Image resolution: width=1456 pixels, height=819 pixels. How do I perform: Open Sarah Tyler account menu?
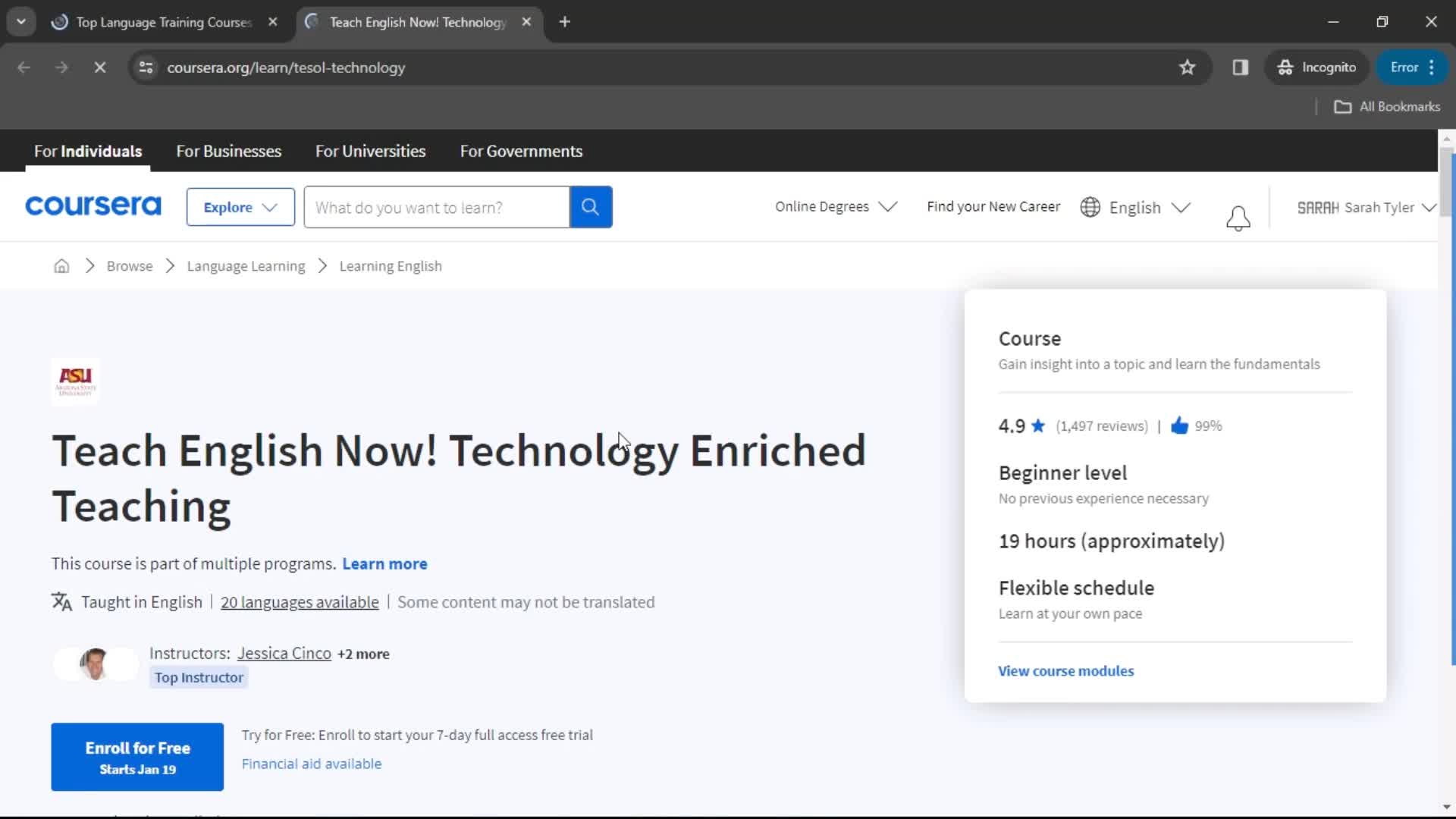tap(1367, 207)
